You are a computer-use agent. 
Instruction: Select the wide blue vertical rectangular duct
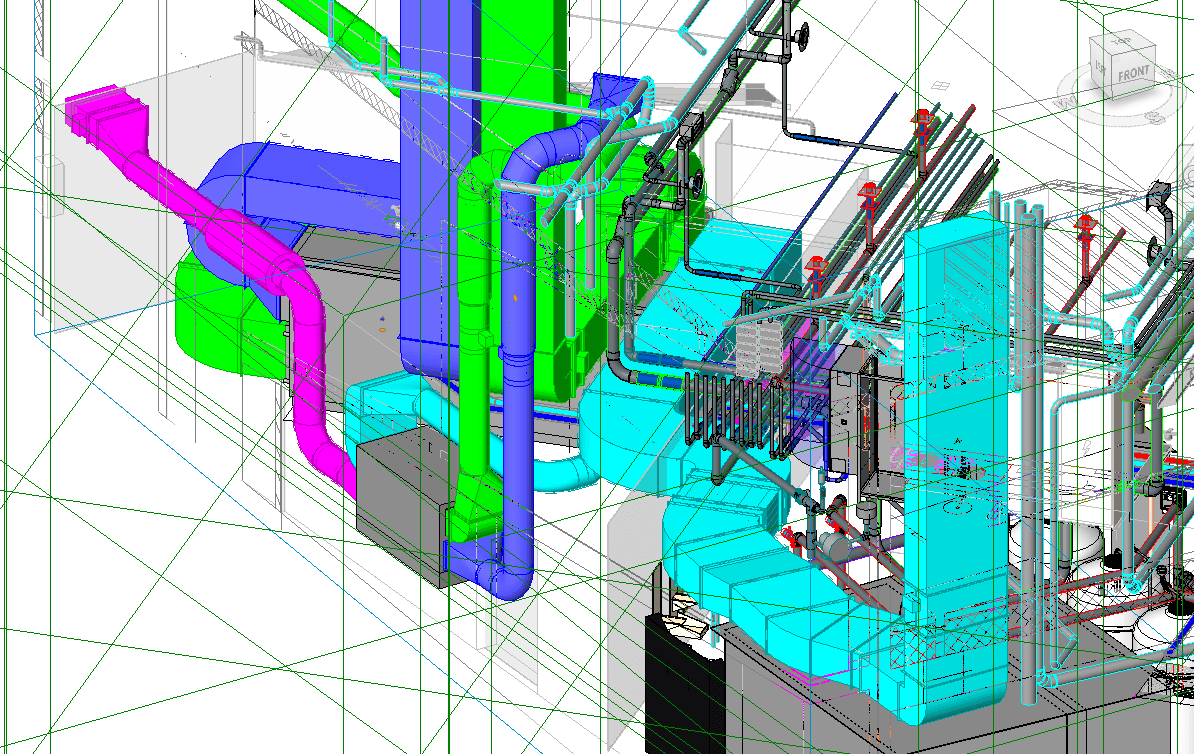(x=430, y=200)
